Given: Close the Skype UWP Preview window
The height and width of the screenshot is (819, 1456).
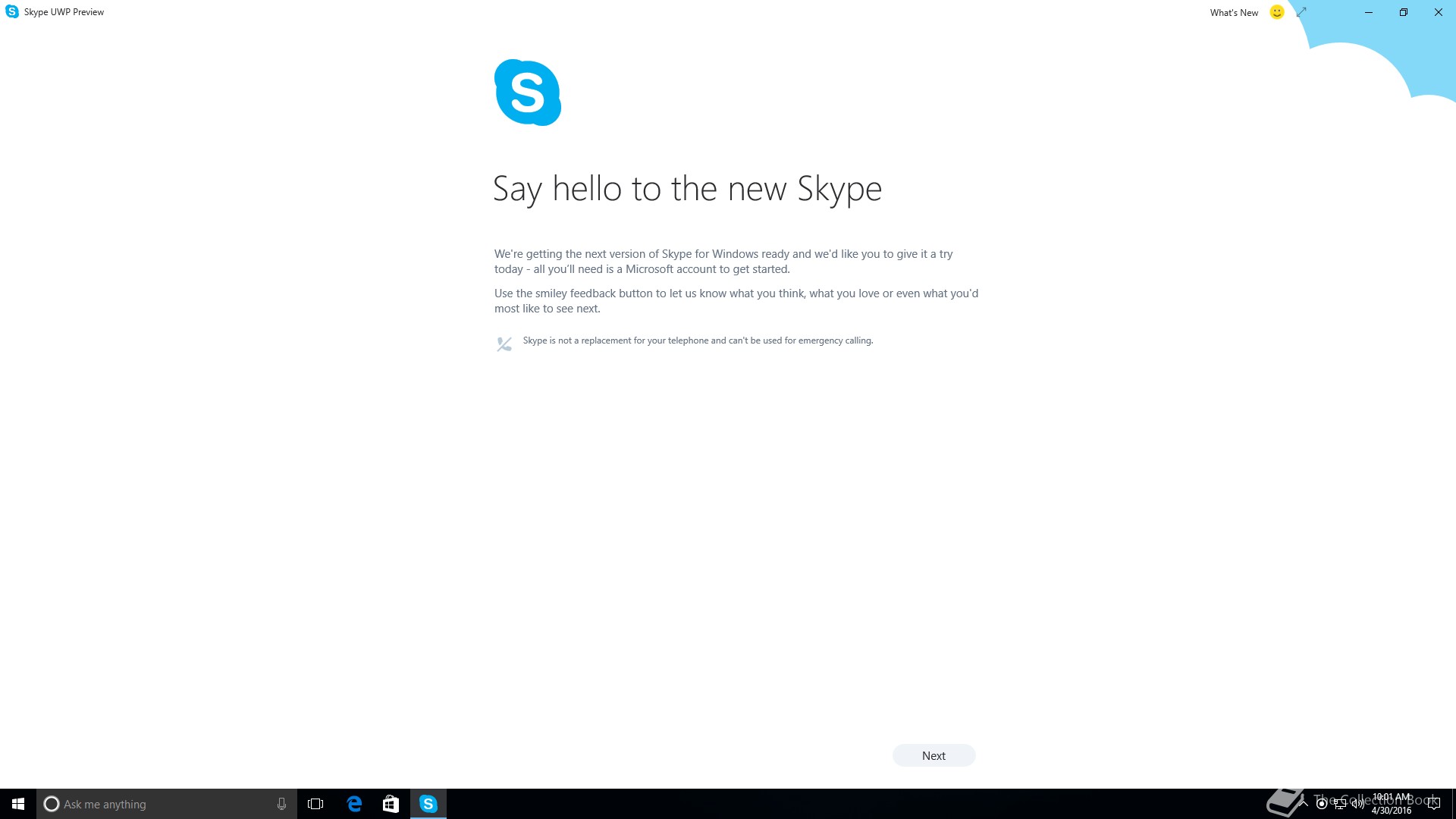Looking at the screenshot, I should pyautogui.click(x=1439, y=12).
